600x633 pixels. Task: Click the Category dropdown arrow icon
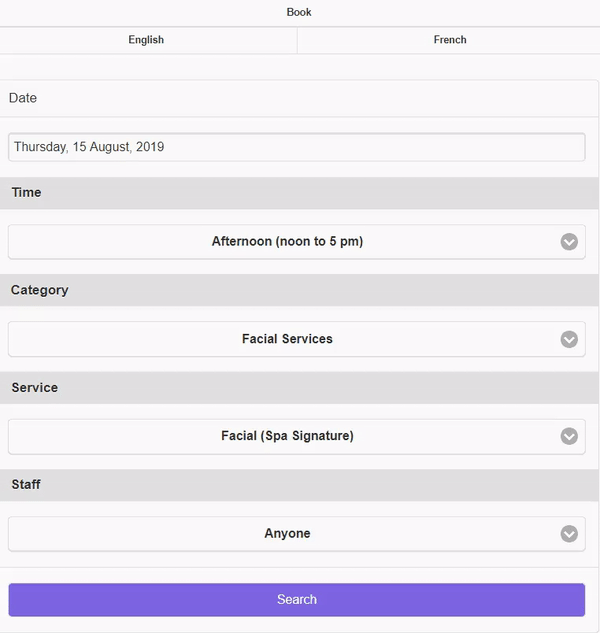pos(569,339)
